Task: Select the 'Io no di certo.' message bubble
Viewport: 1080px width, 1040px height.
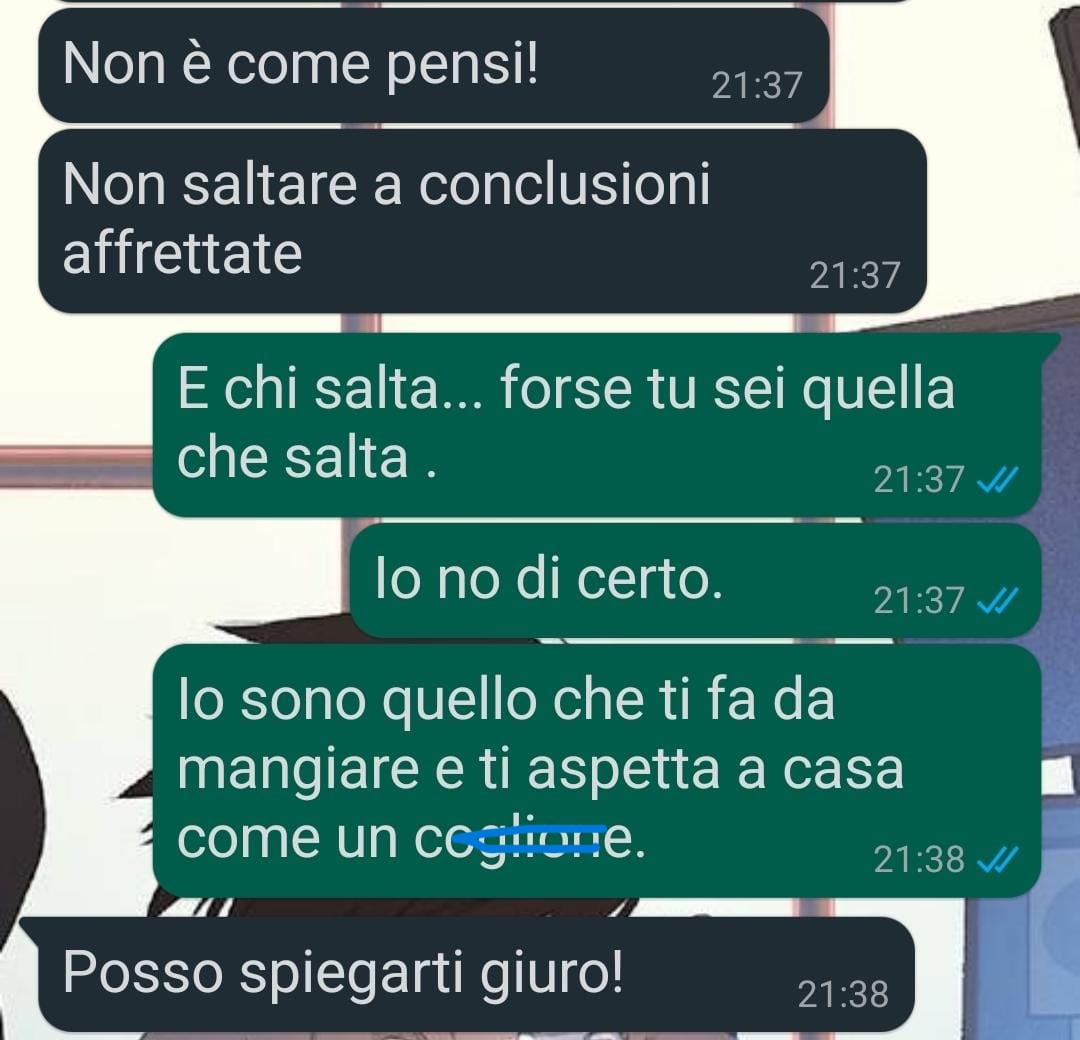Action: coord(695,580)
